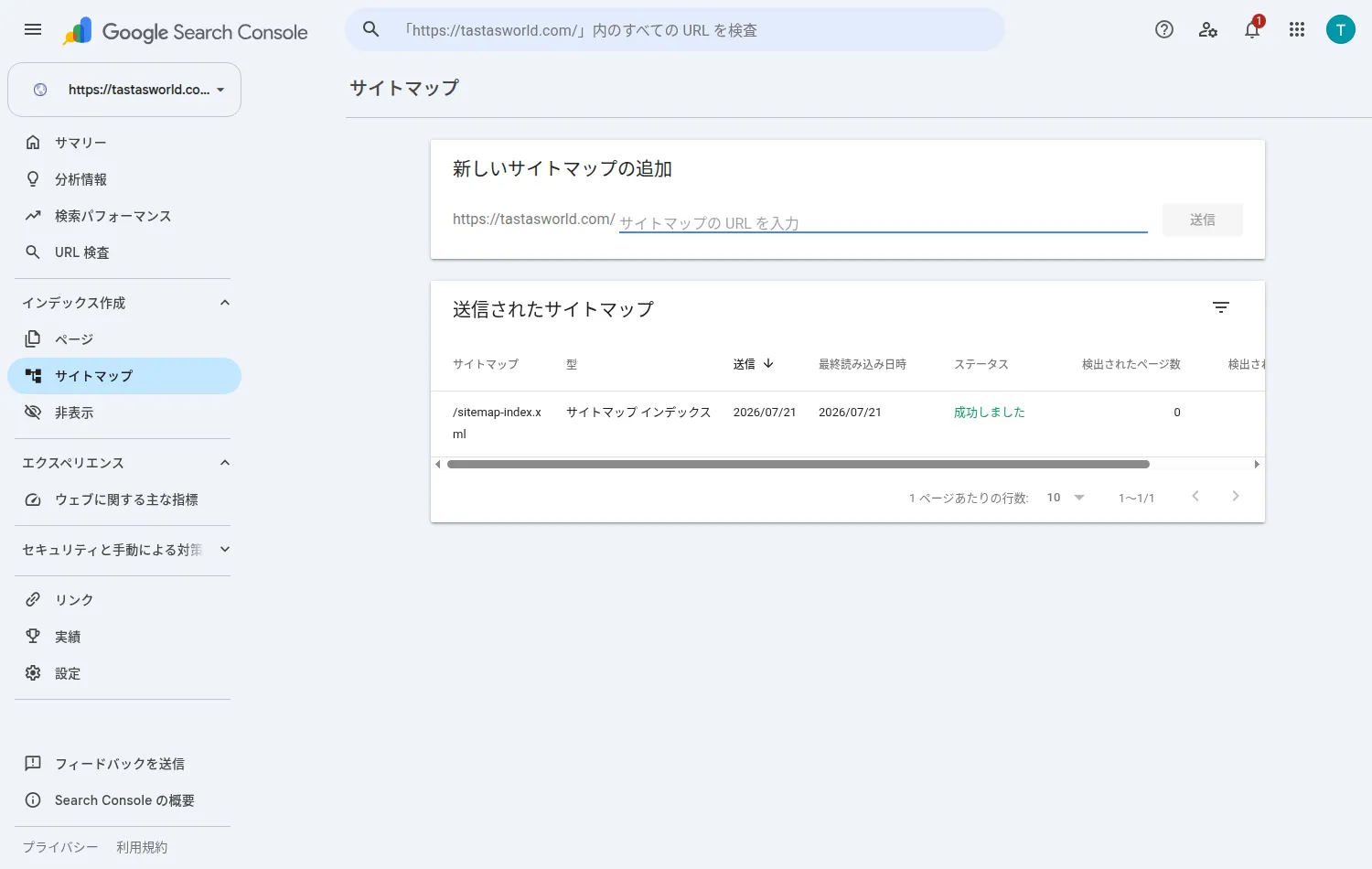Viewport: 1372px width, 869px height.
Task: Click the feedback speech bubble icon
Action: [33, 764]
